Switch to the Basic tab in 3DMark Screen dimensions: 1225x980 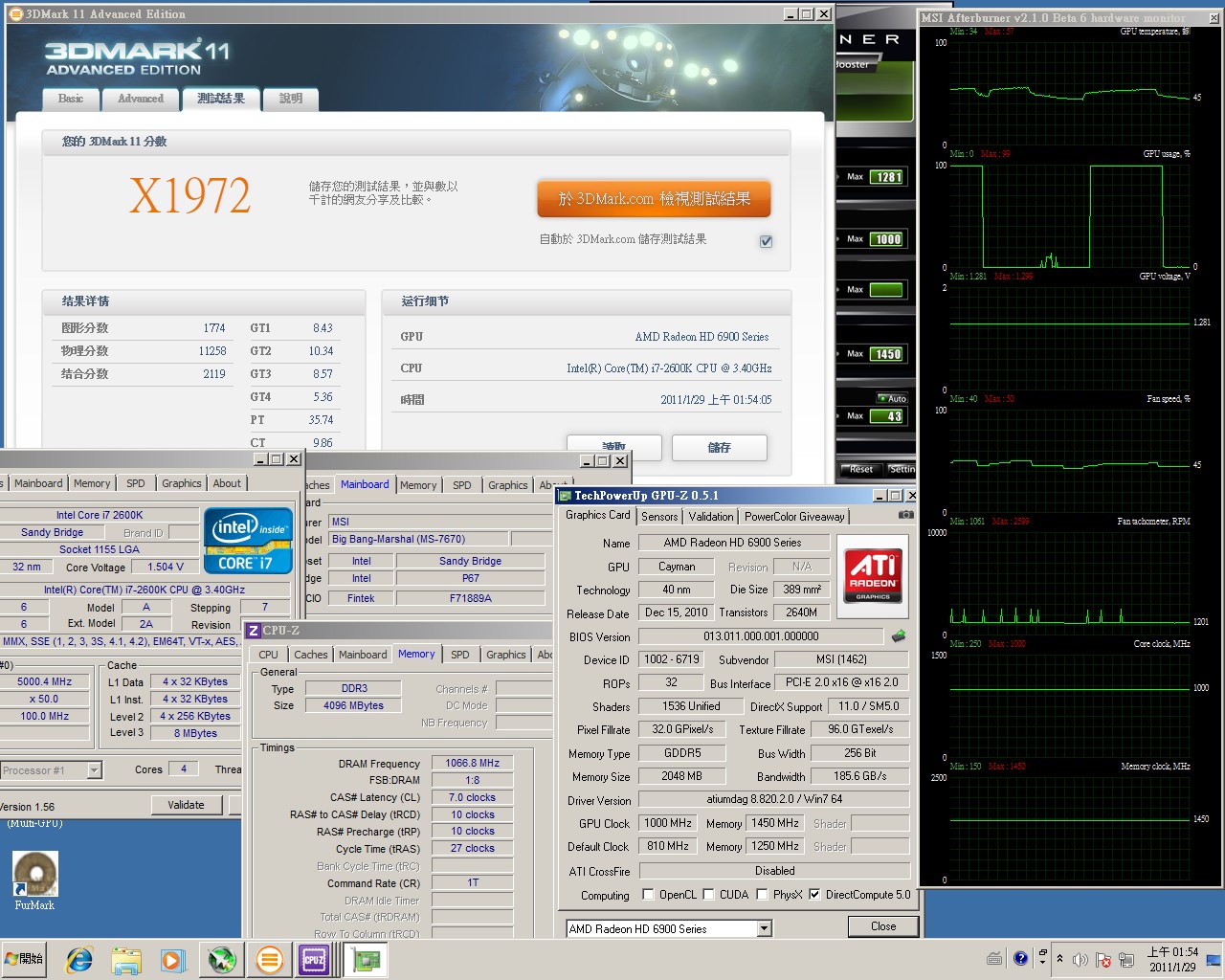(x=71, y=99)
